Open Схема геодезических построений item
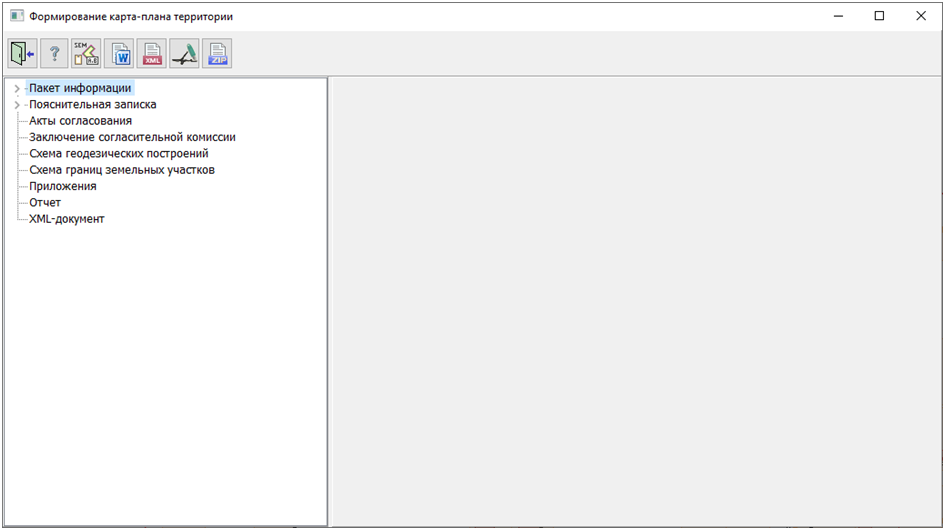This screenshot has width=945, height=530. (x=118, y=154)
